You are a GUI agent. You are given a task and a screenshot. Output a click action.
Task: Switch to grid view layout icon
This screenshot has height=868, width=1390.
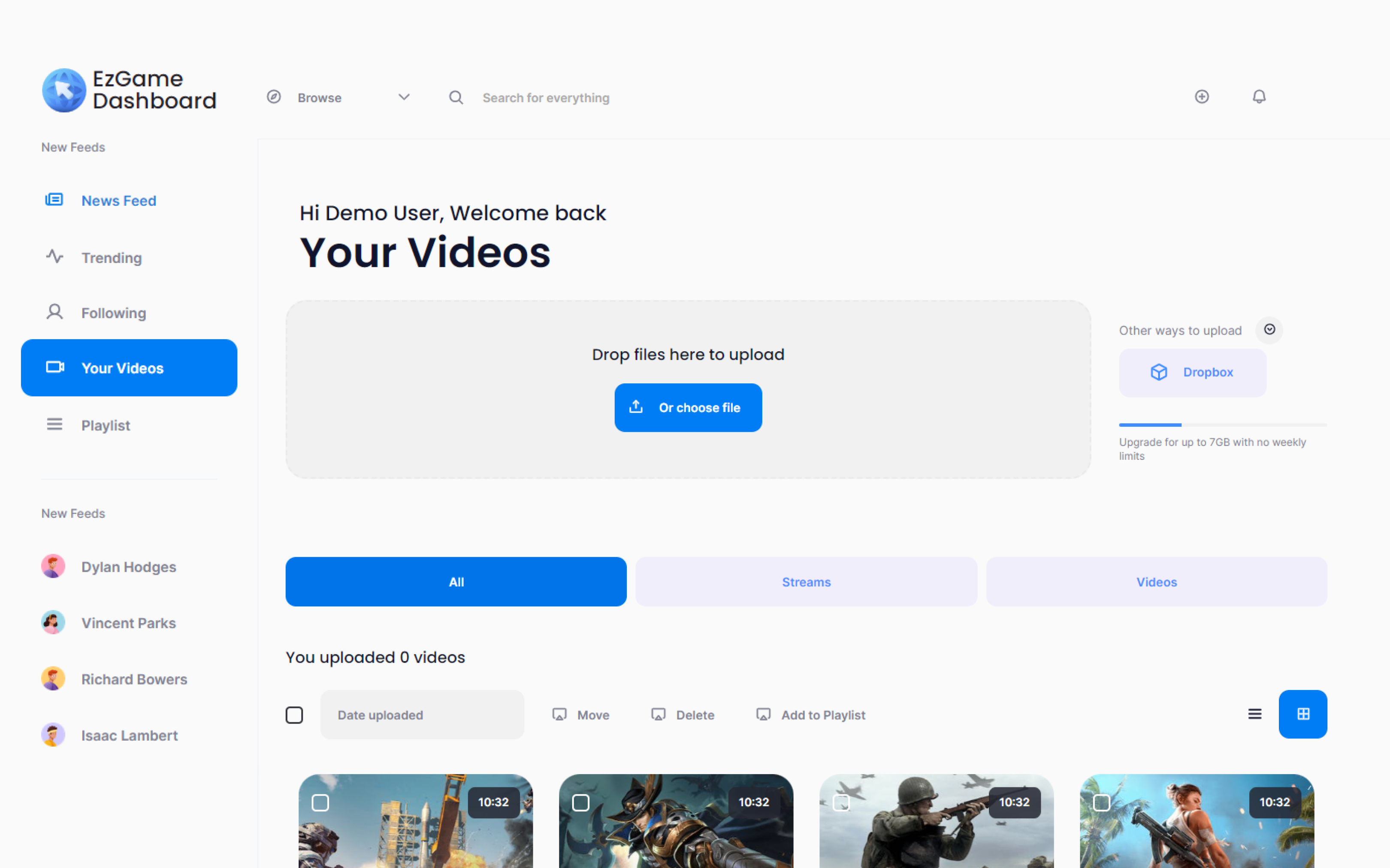1303,714
